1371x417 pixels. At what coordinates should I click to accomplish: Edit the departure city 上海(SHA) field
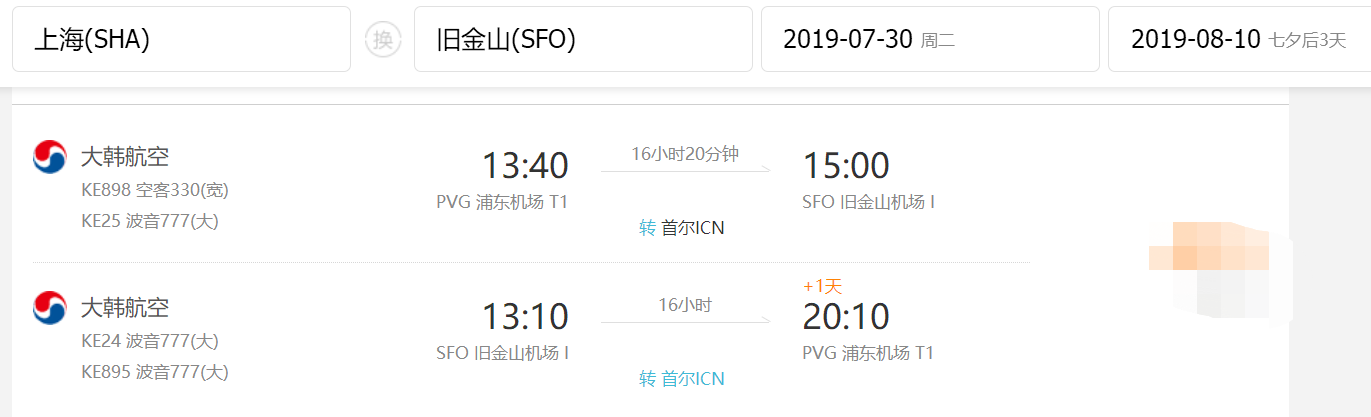(x=181, y=40)
